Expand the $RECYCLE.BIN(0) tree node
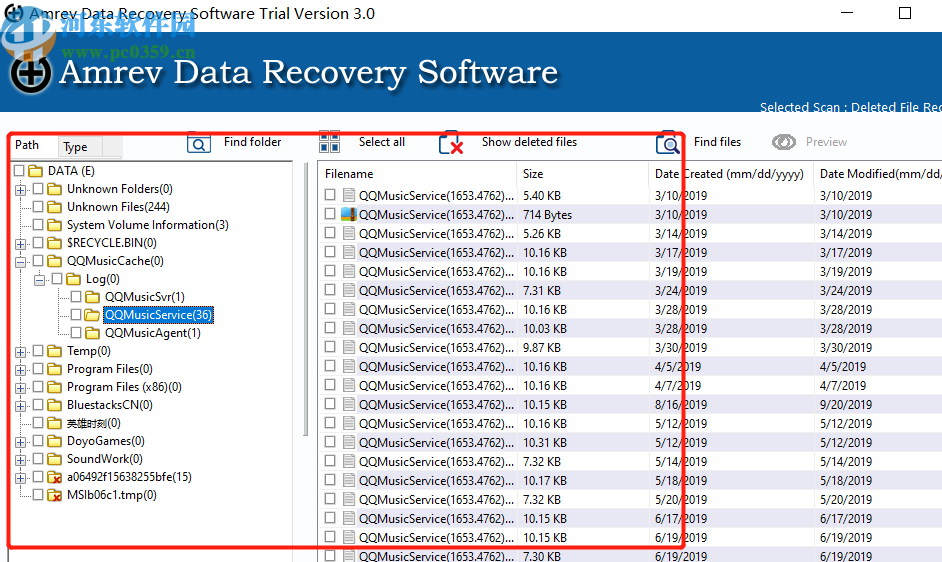Screen dimensions: 942x562 coord(20,243)
